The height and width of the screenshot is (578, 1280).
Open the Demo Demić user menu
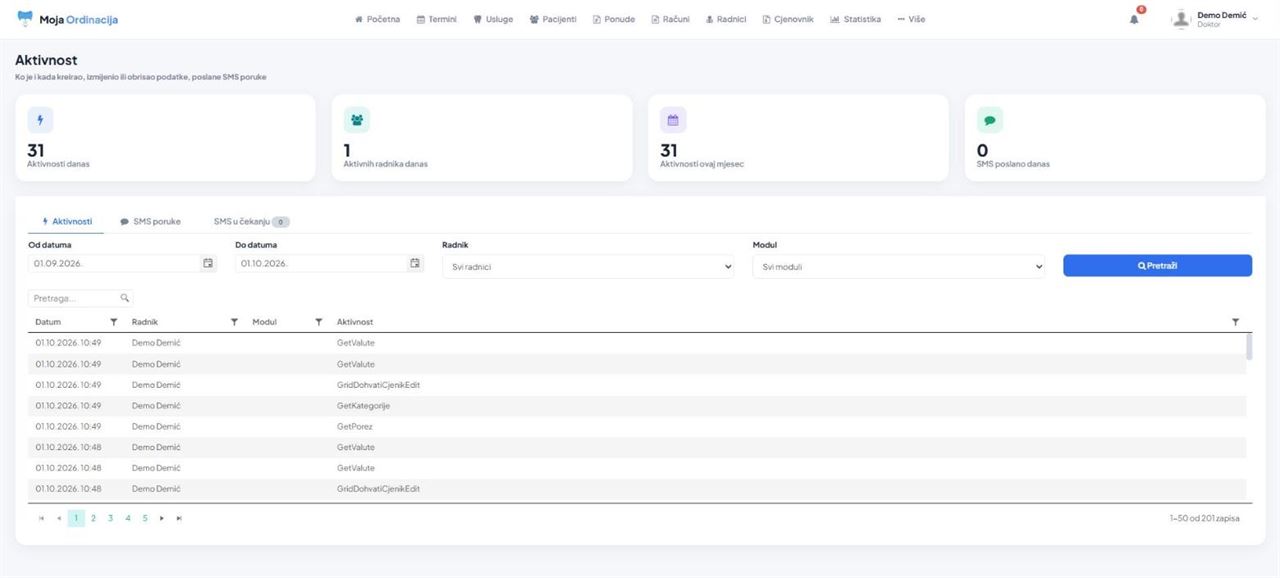pyautogui.click(x=1215, y=19)
